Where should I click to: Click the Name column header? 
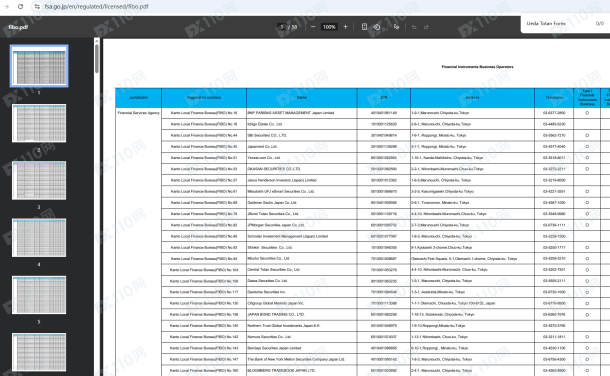(x=302, y=98)
